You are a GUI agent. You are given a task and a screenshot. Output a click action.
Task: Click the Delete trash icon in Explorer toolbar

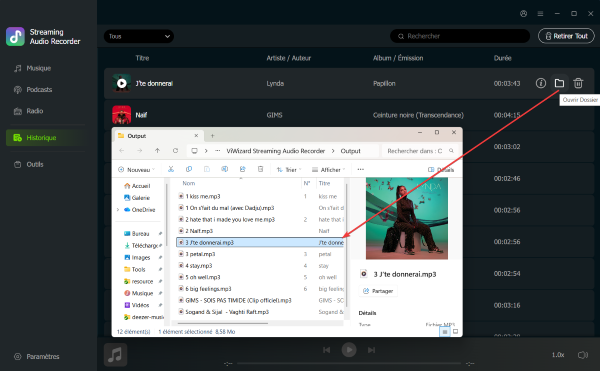[261, 169]
